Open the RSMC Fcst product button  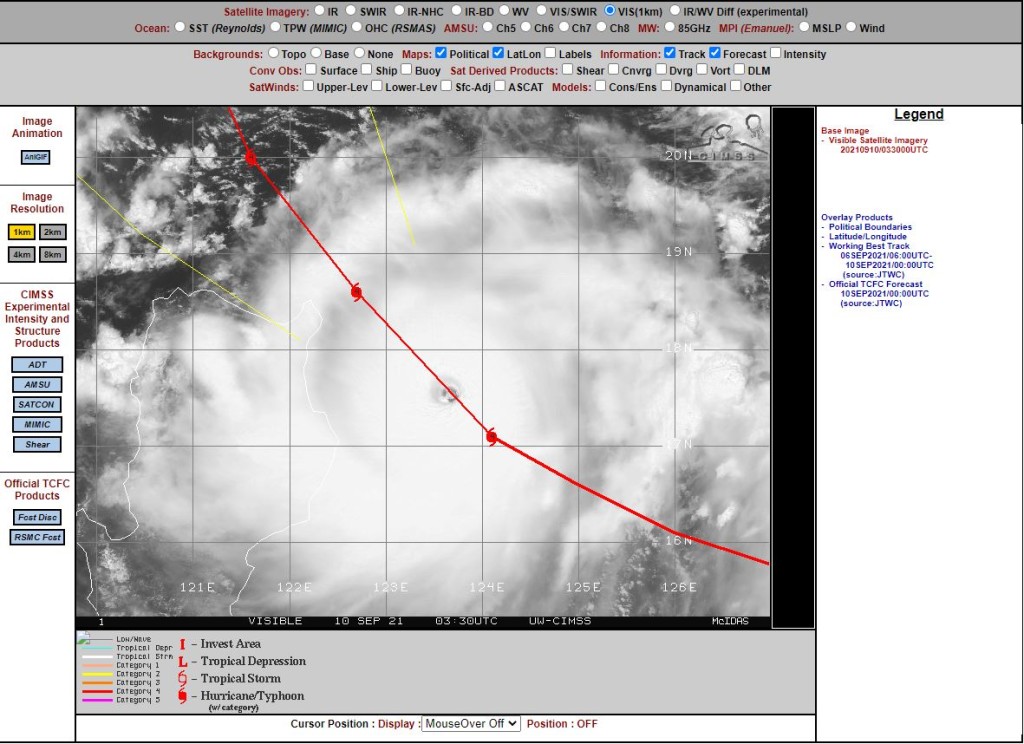[37, 537]
